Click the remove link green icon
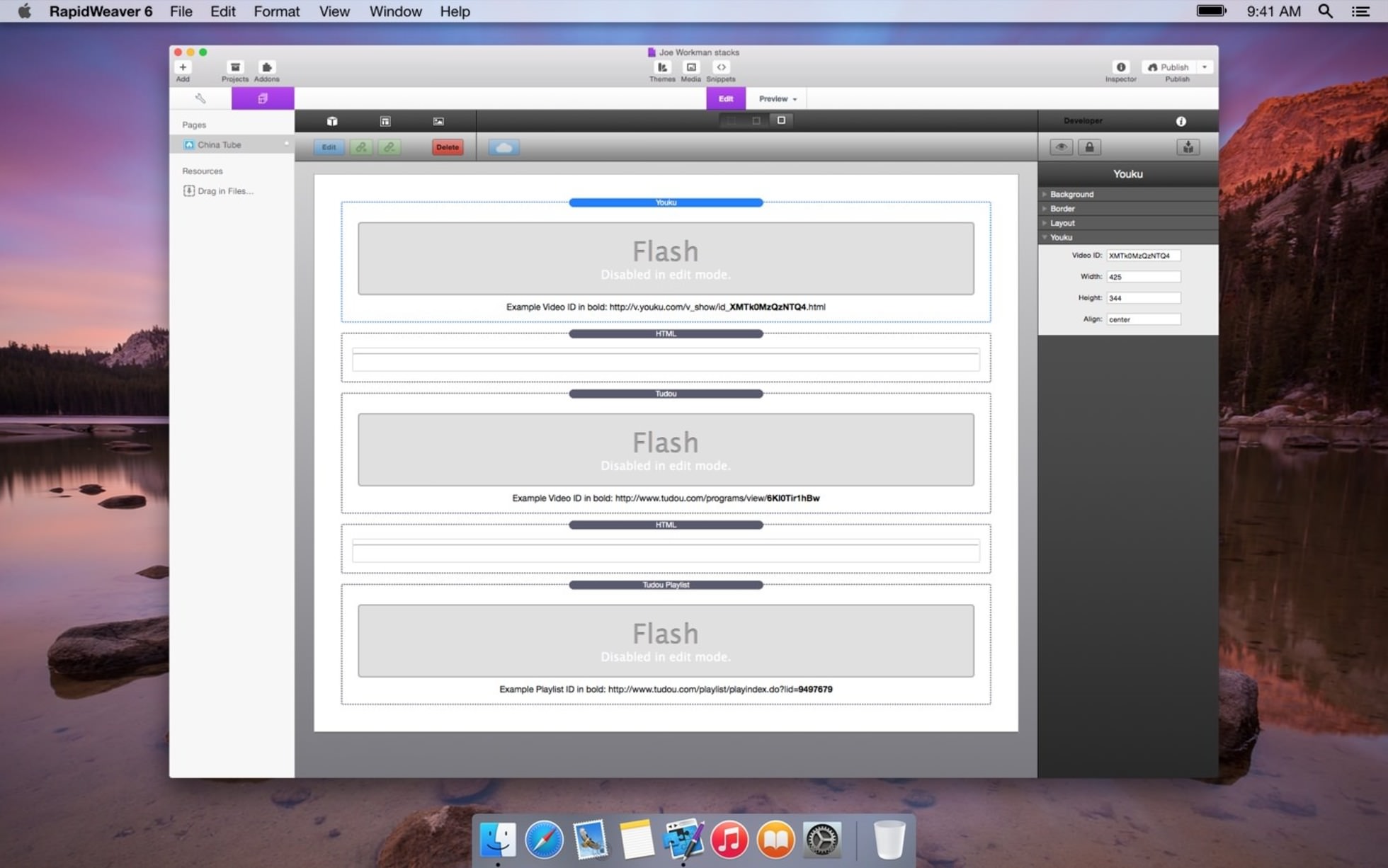 [x=389, y=147]
